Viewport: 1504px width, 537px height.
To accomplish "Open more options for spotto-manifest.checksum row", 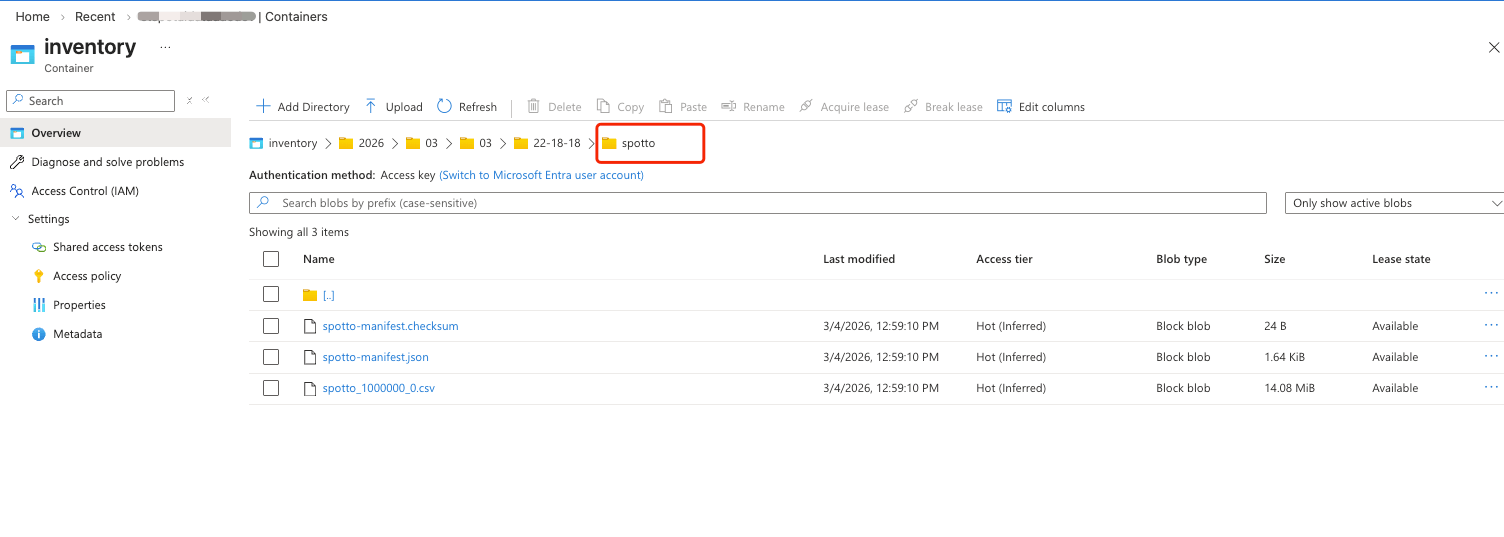I will pyautogui.click(x=1491, y=325).
